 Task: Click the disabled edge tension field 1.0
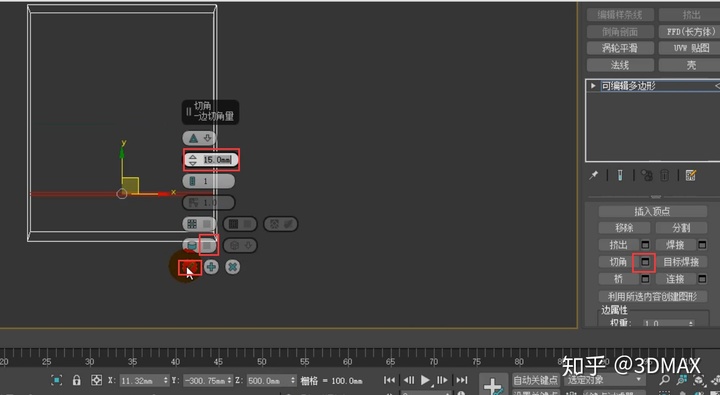(x=208, y=203)
